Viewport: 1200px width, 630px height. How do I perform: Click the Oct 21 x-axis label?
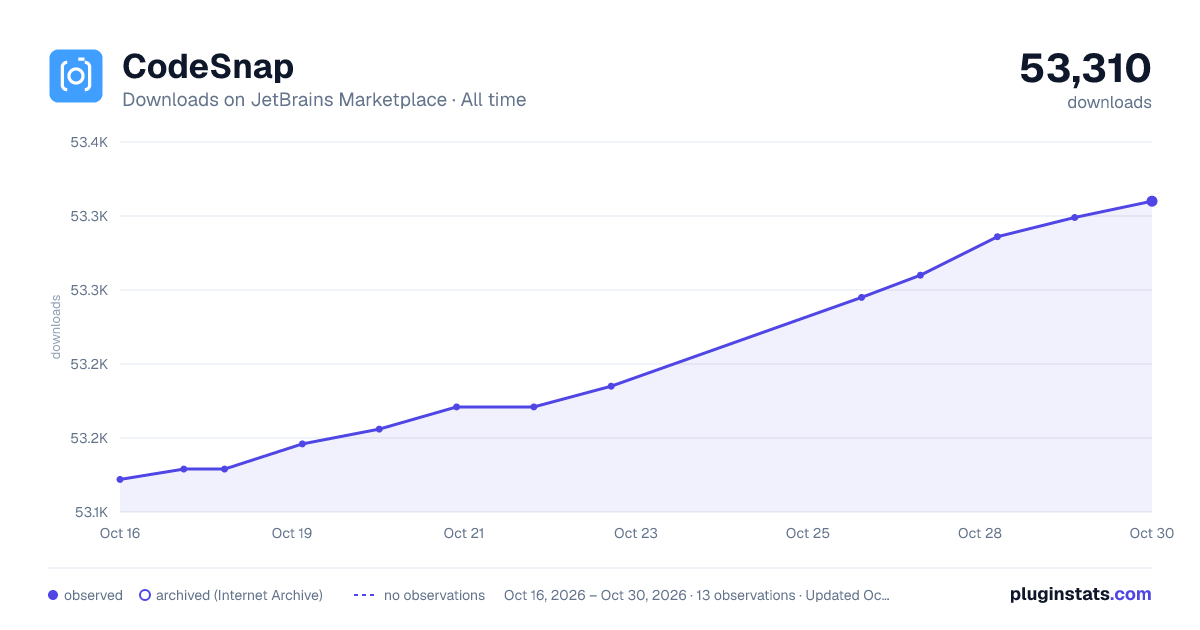pos(464,533)
